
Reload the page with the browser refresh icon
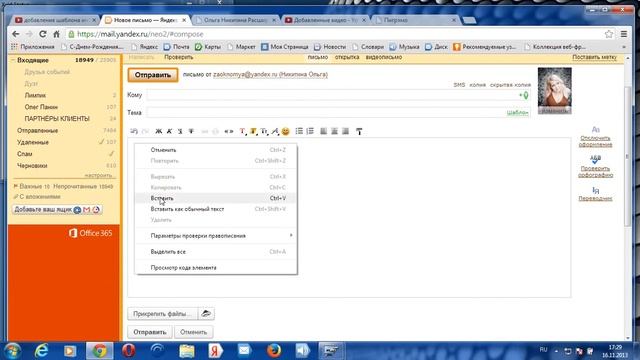[x=43, y=34]
